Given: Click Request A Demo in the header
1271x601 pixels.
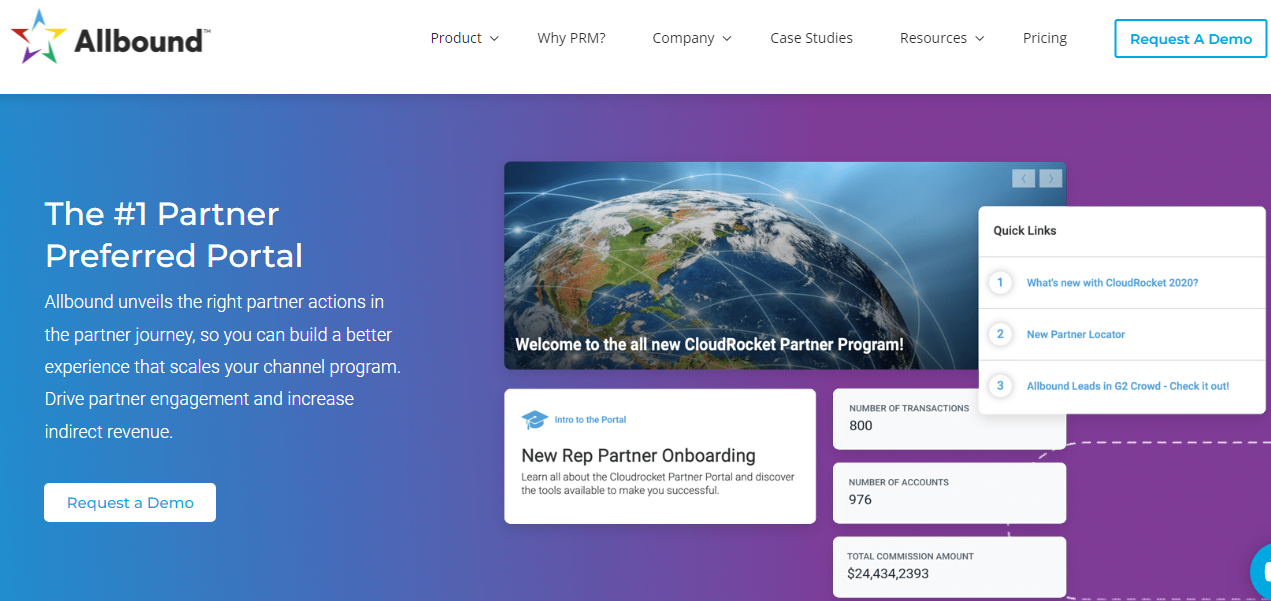Looking at the screenshot, I should click(x=1190, y=39).
